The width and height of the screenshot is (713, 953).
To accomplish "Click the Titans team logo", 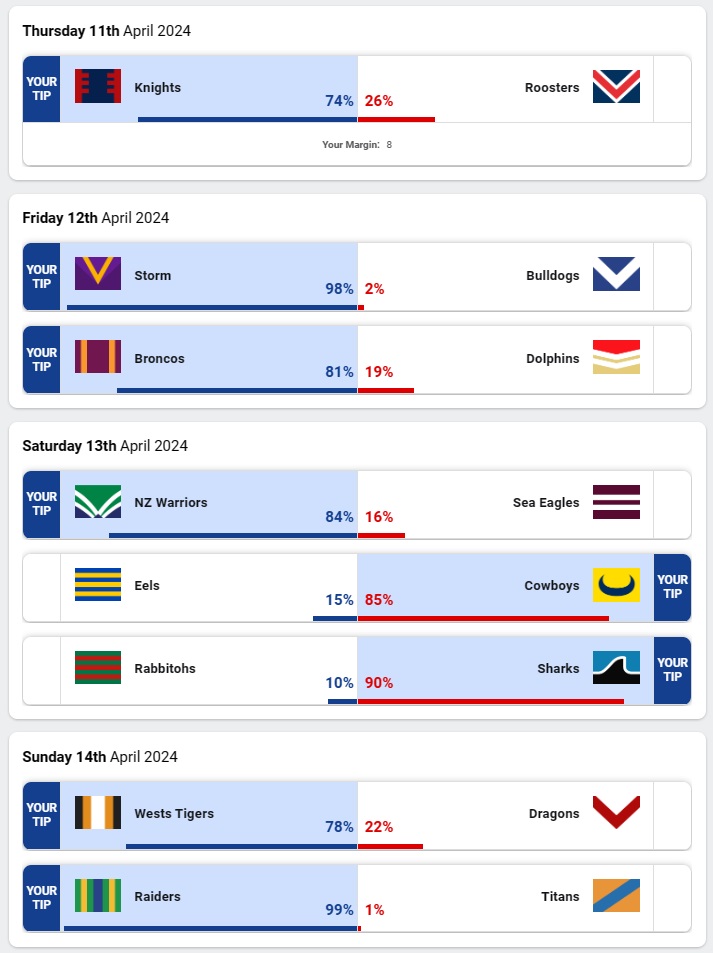I will [x=616, y=896].
